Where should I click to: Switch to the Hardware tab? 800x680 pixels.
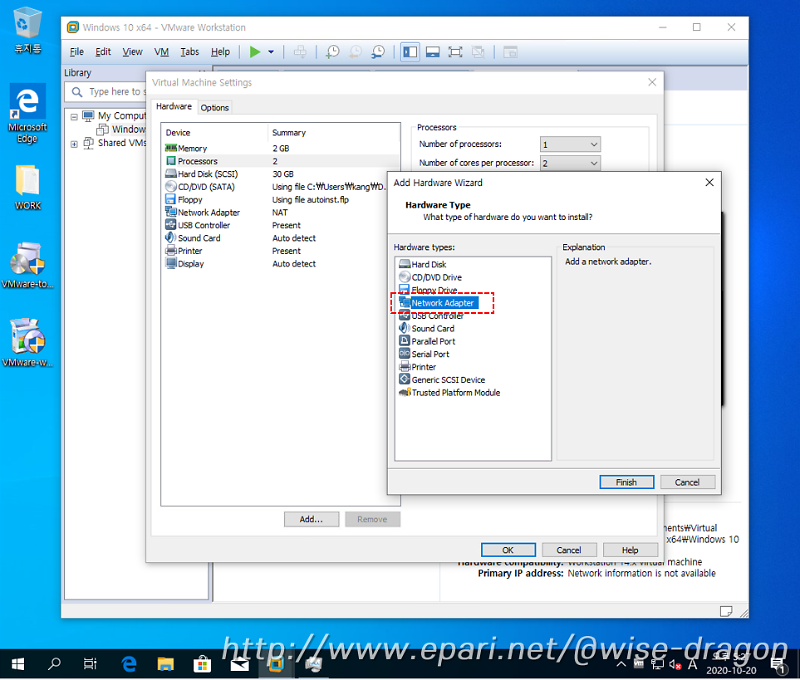point(174,106)
